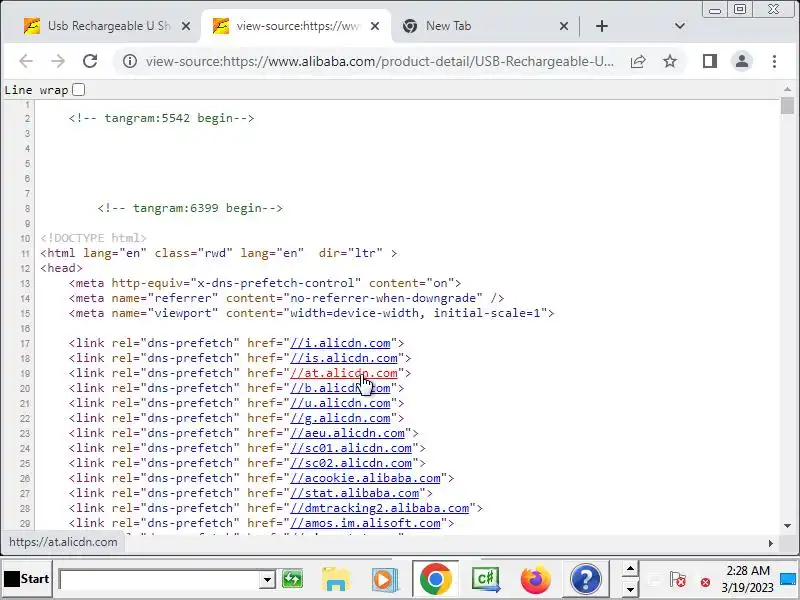Click the Chrome taskbar icon
Image resolution: width=800 pixels, height=600 pixels.
[x=436, y=580]
